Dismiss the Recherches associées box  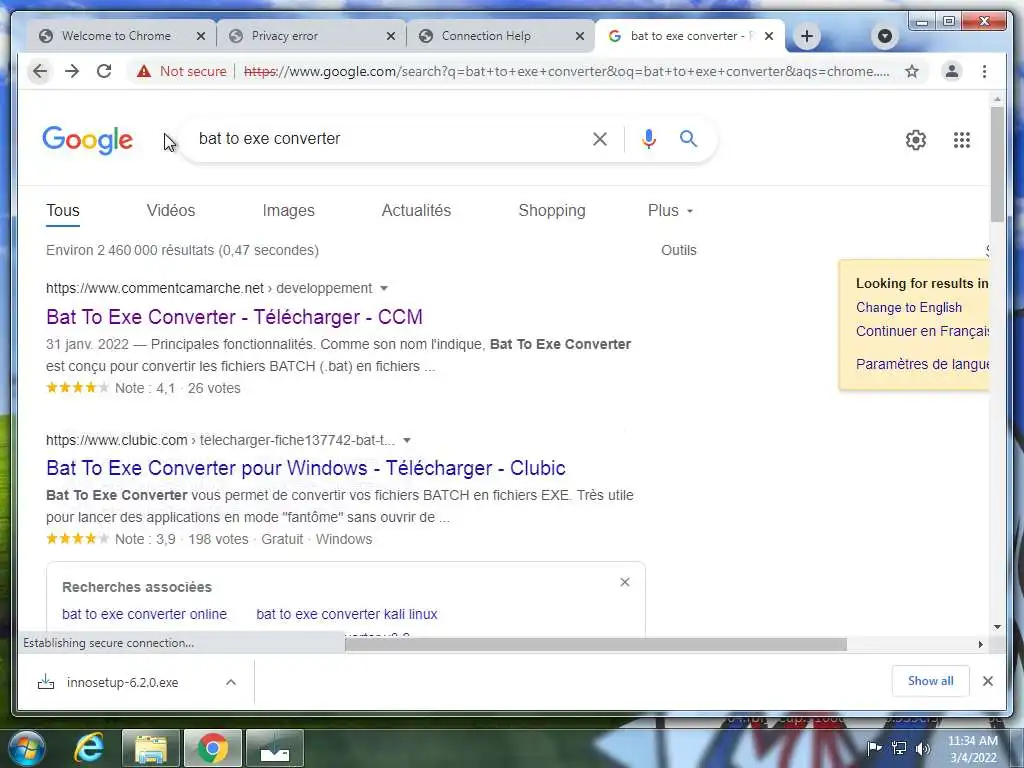coord(625,582)
